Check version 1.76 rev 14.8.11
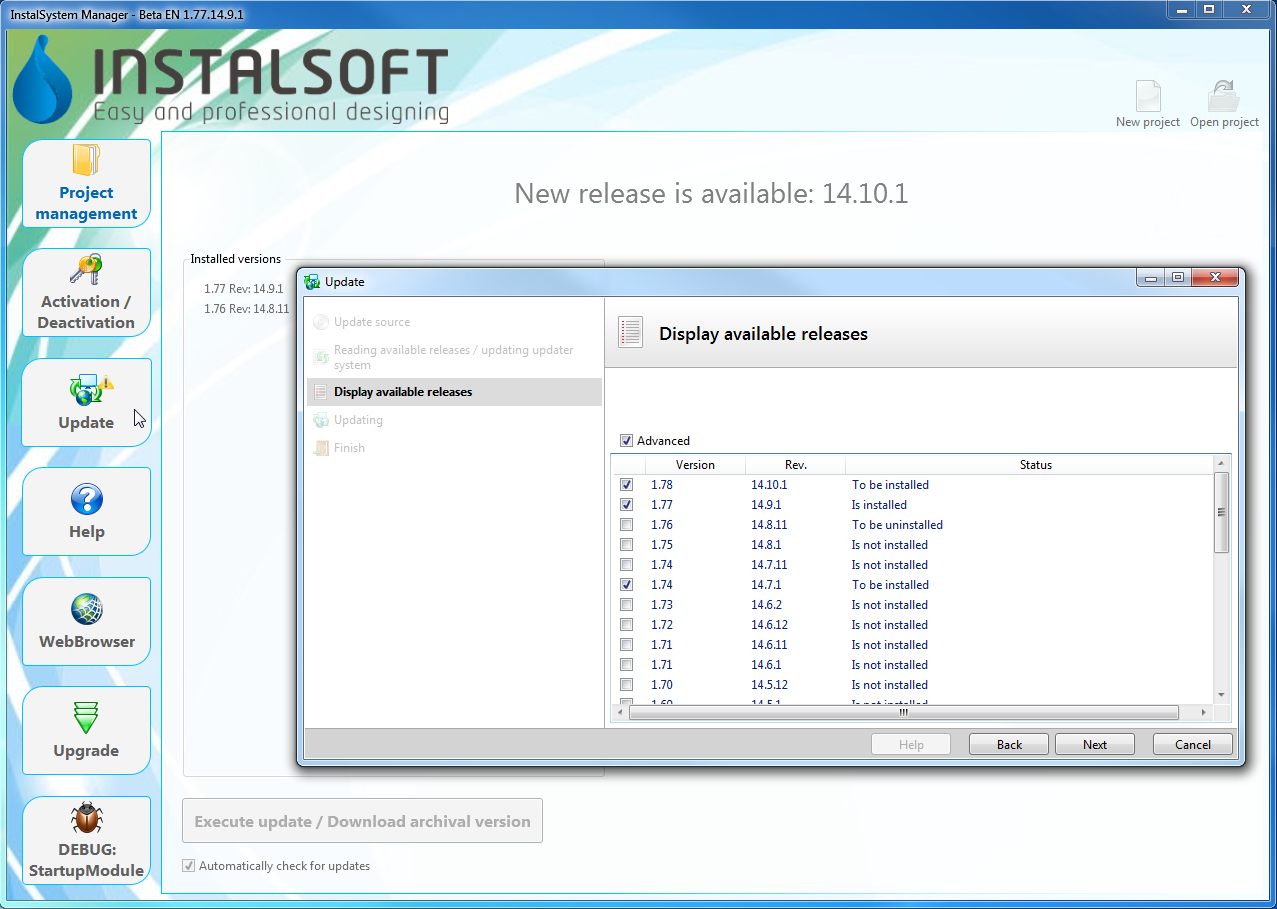This screenshot has height=909, width=1277. [x=626, y=525]
